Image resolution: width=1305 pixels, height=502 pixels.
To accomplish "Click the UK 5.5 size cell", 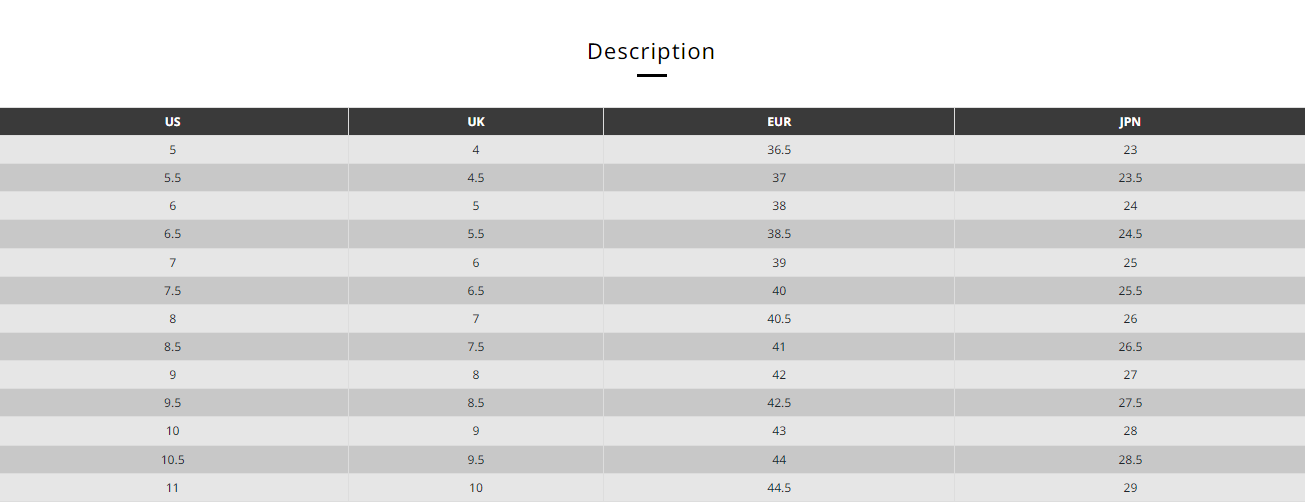I will coord(476,234).
